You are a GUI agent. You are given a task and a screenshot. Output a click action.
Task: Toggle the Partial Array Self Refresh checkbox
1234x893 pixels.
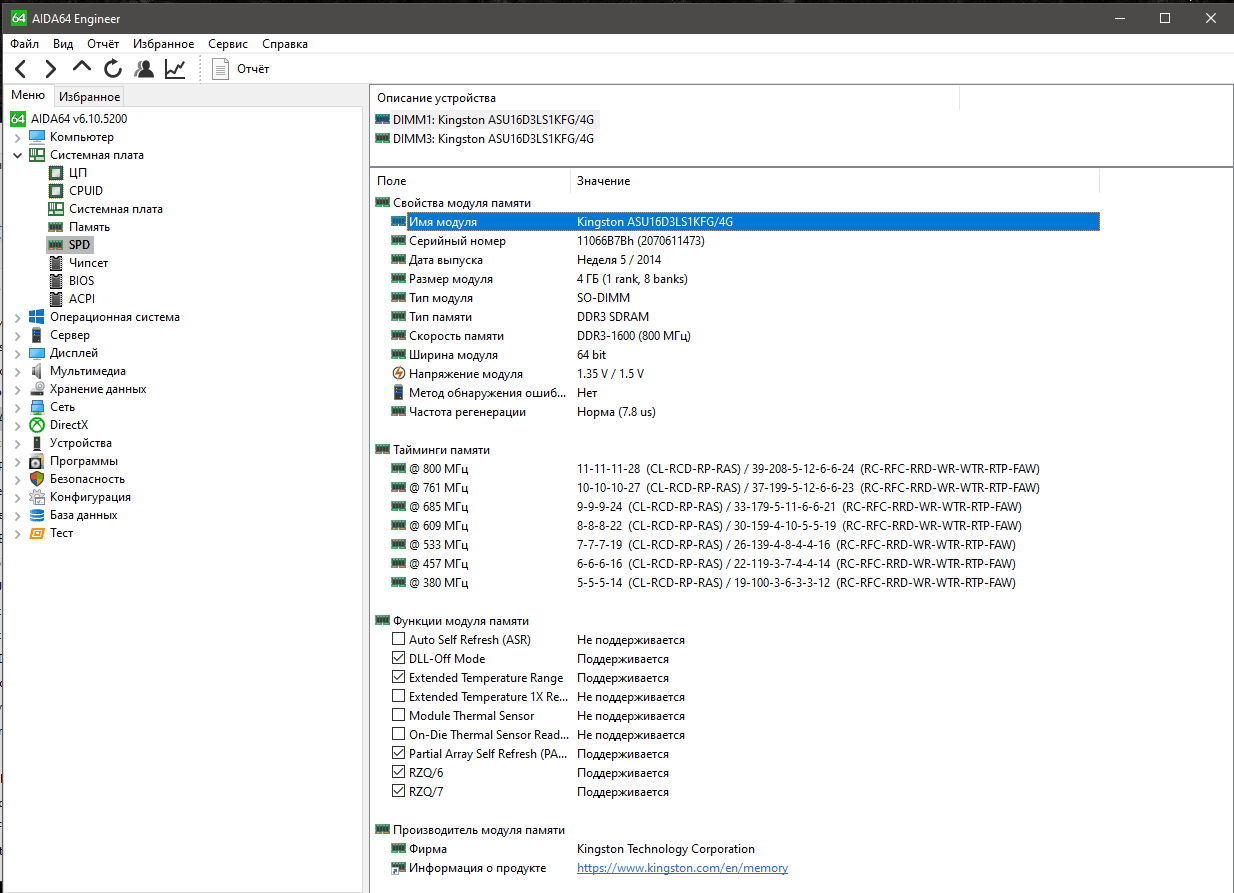pyautogui.click(x=399, y=753)
